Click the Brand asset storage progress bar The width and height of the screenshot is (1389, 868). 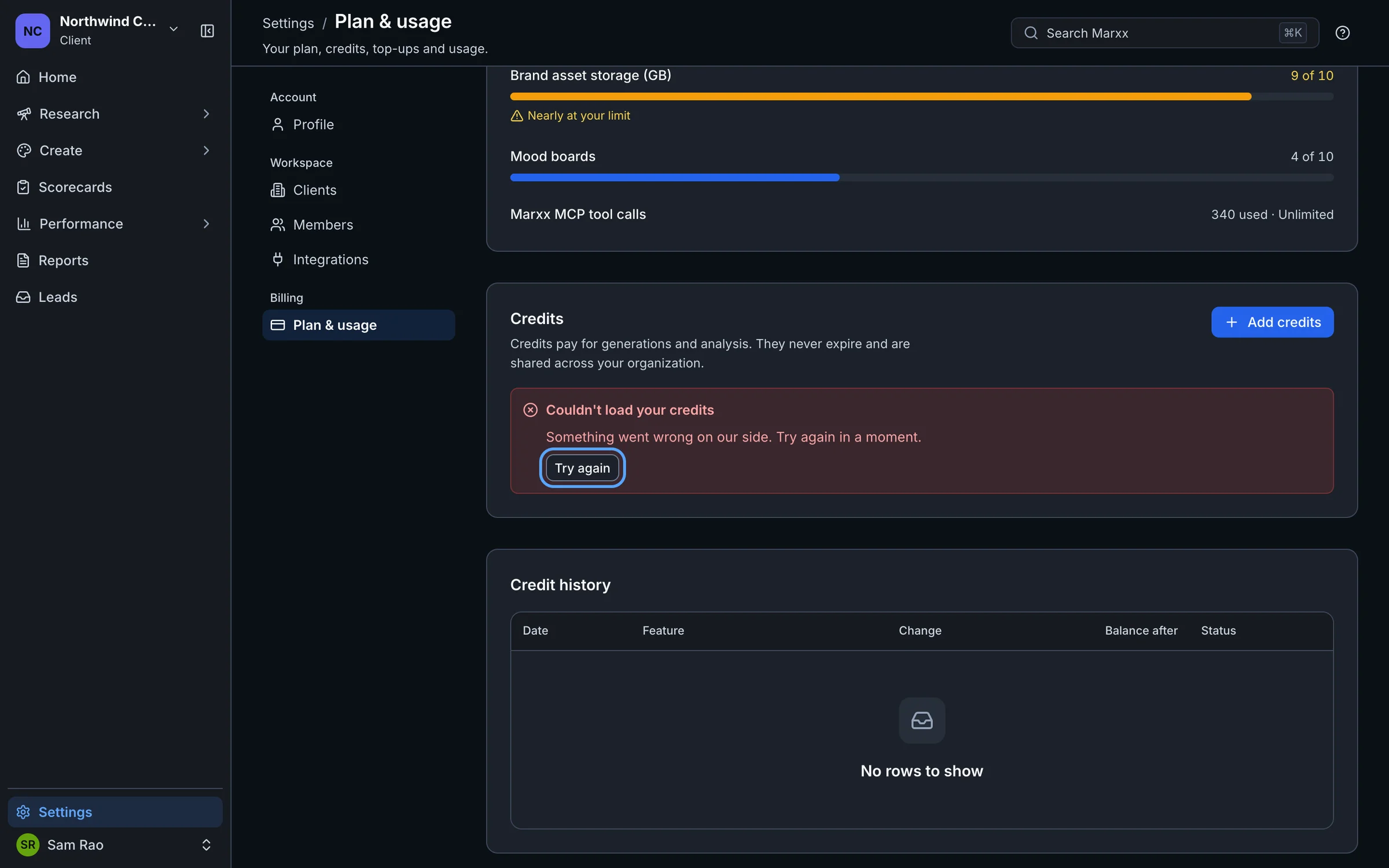click(x=921, y=97)
